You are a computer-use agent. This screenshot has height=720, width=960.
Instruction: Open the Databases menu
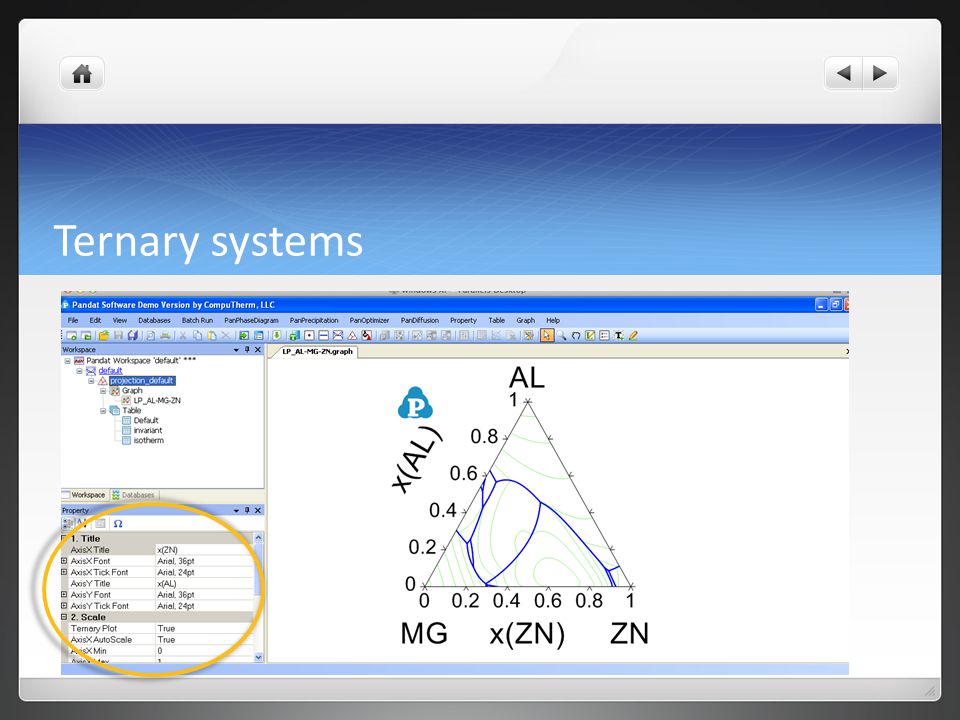click(154, 320)
